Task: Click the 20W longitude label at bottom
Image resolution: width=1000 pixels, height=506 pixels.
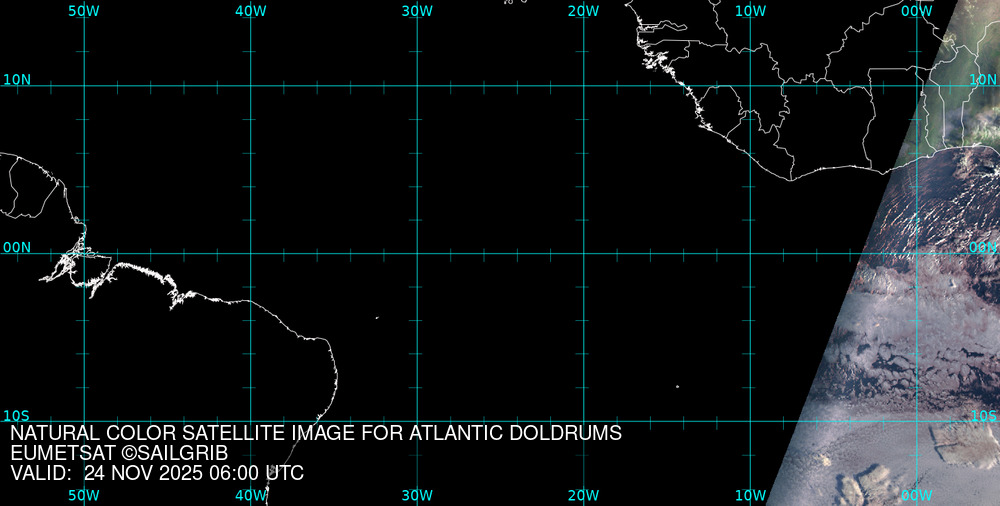Action: pos(583,495)
